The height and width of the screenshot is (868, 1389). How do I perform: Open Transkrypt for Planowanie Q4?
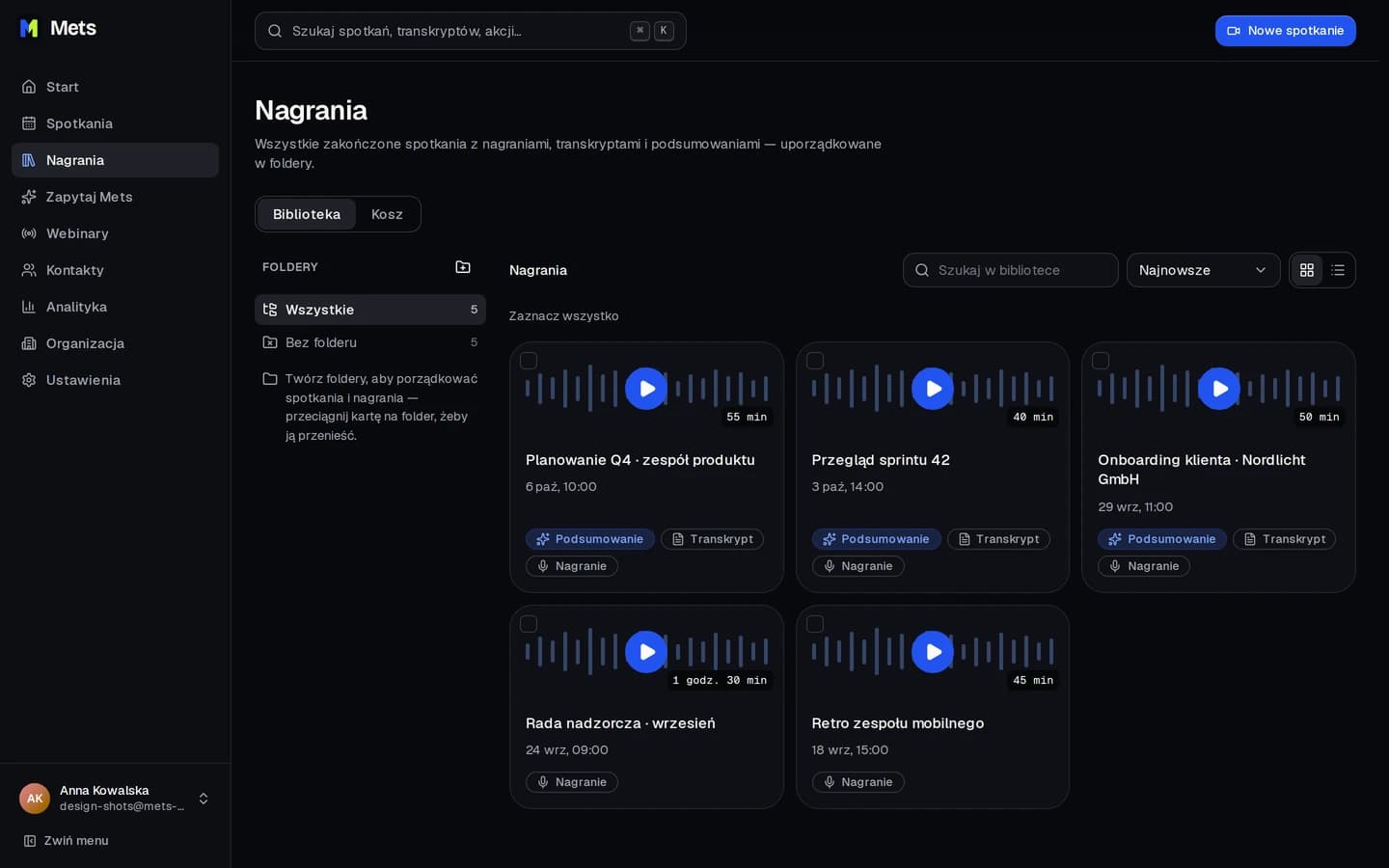click(x=712, y=539)
